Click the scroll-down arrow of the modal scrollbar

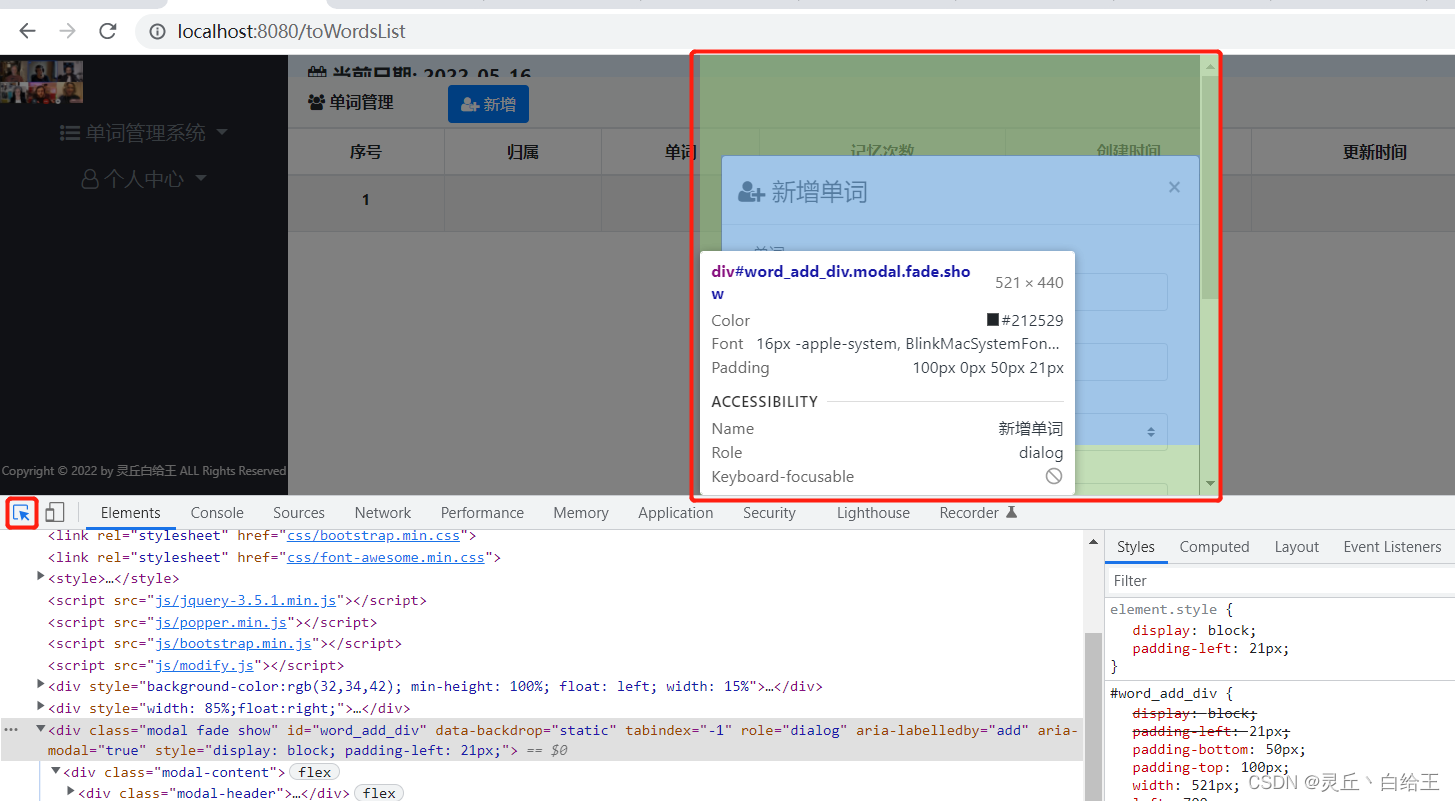pyautogui.click(x=1210, y=484)
